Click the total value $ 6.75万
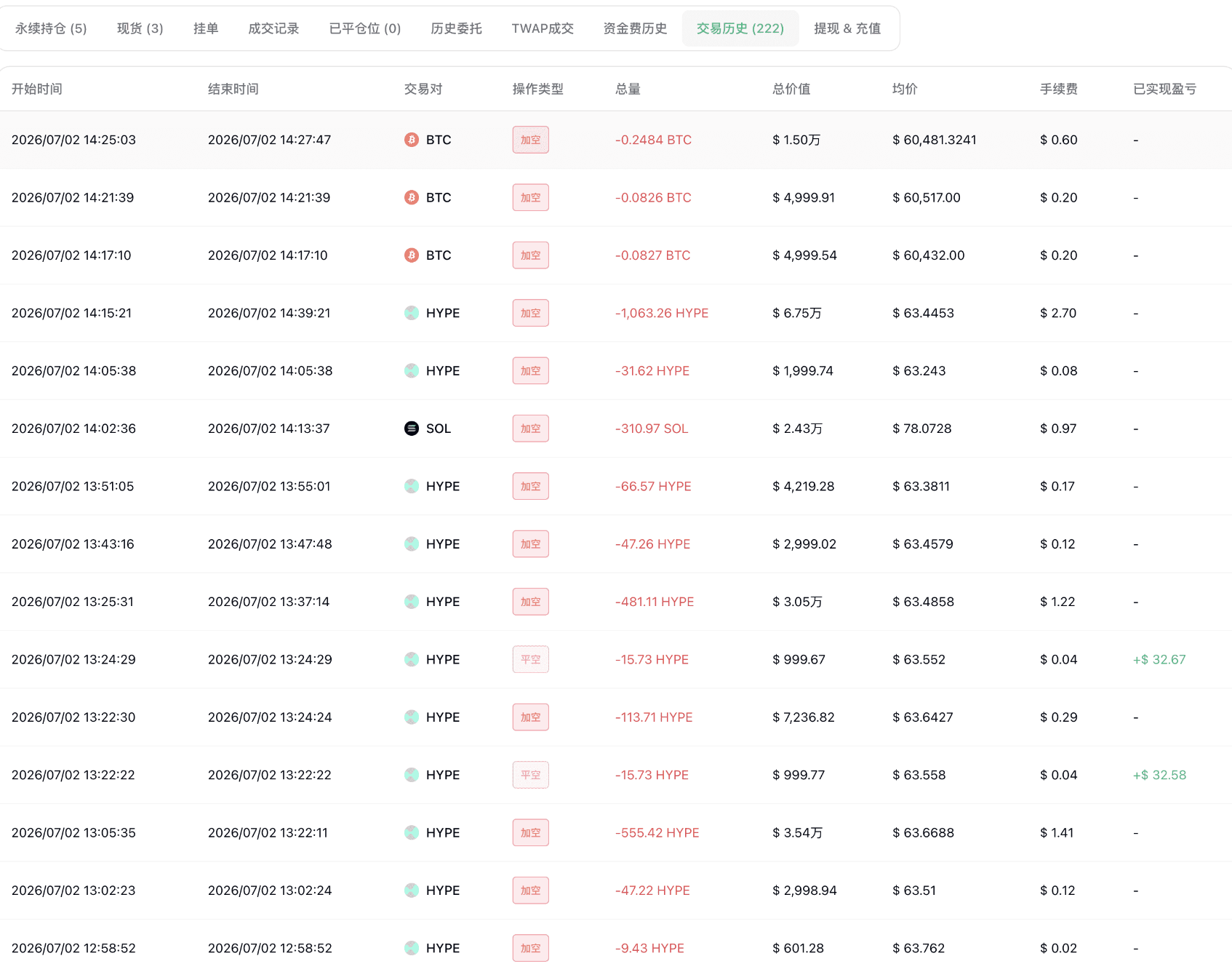This screenshot has width=1232, height=964. tap(797, 313)
